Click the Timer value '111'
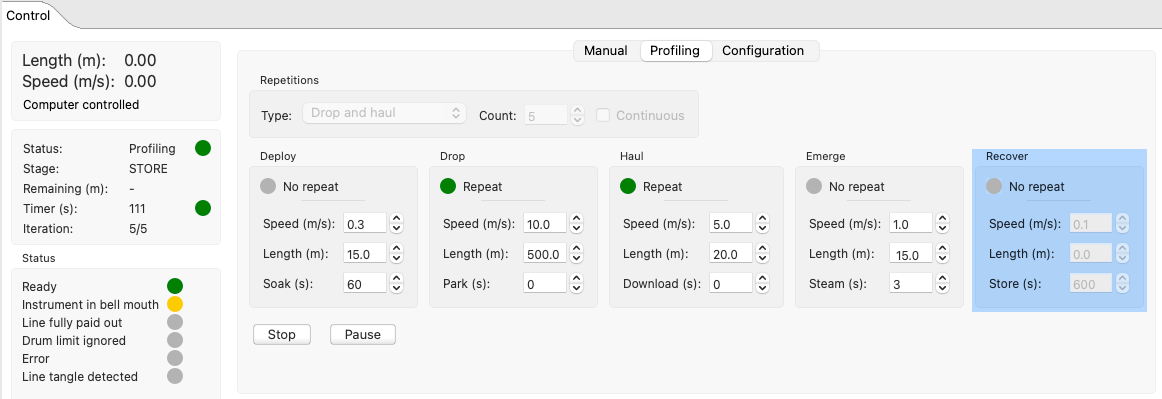This screenshot has width=1162, height=399. pyautogui.click(x=138, y=208)
